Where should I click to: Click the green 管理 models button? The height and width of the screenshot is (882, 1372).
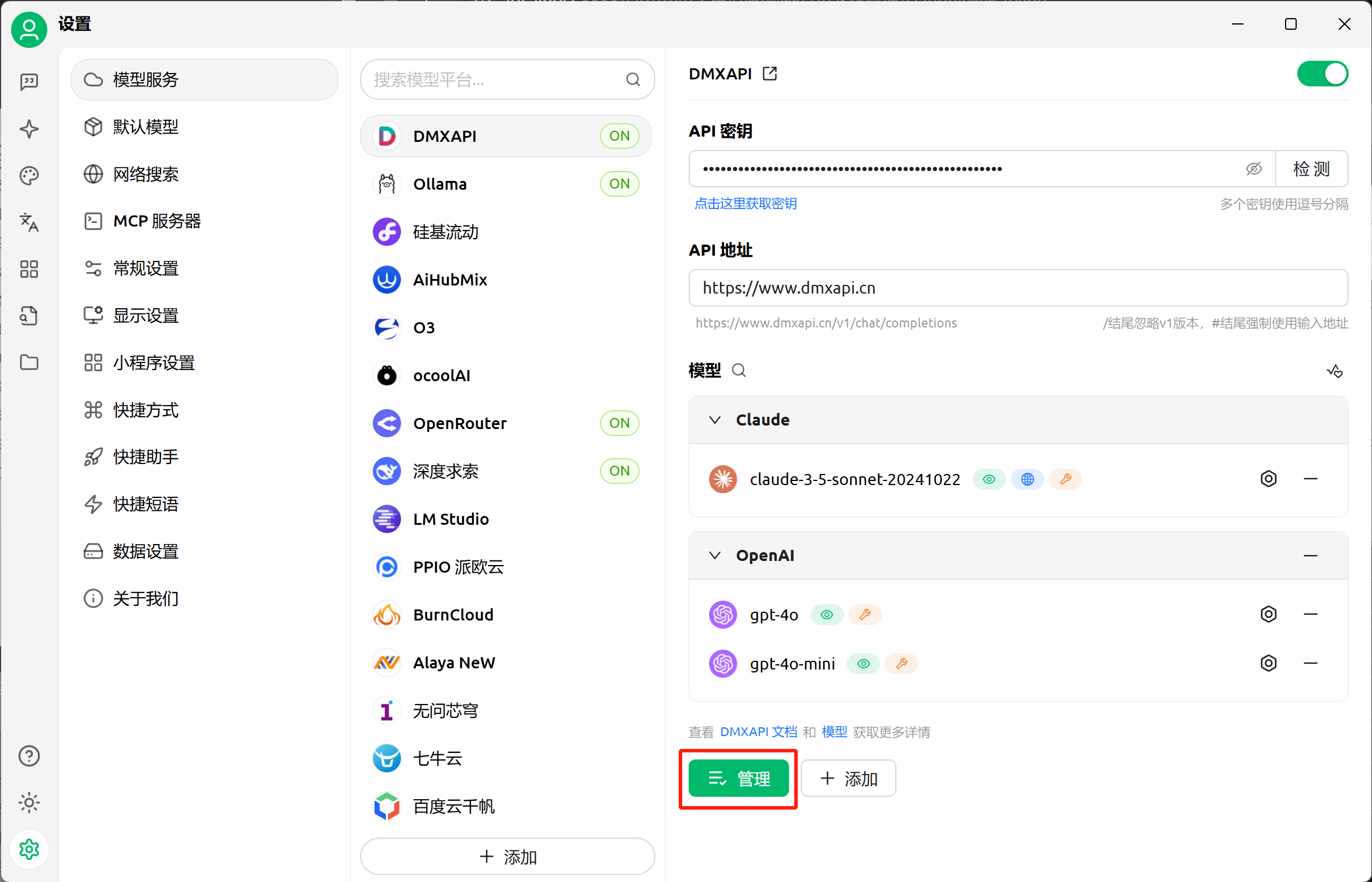pyautogui.click(x=739, y=779)
